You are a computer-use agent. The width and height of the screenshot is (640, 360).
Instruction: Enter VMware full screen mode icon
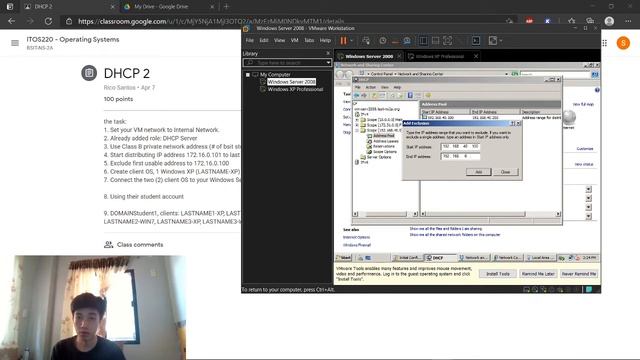(x=448, y=40)
